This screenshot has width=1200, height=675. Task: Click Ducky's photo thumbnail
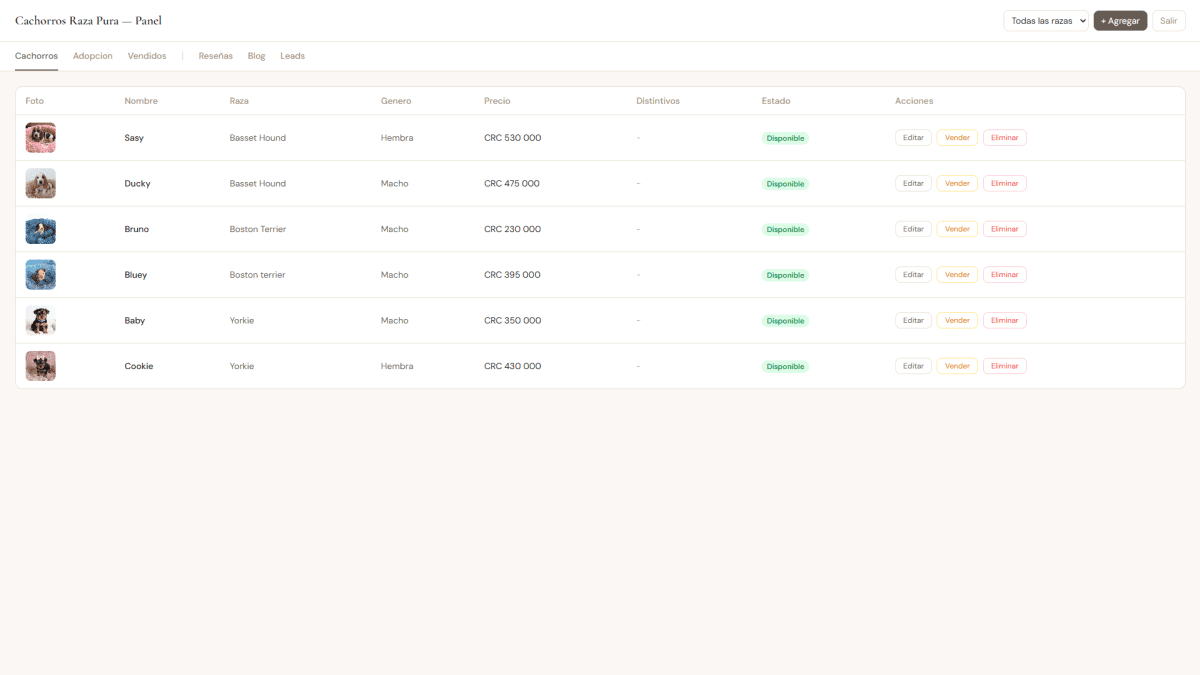pos(41,183)
